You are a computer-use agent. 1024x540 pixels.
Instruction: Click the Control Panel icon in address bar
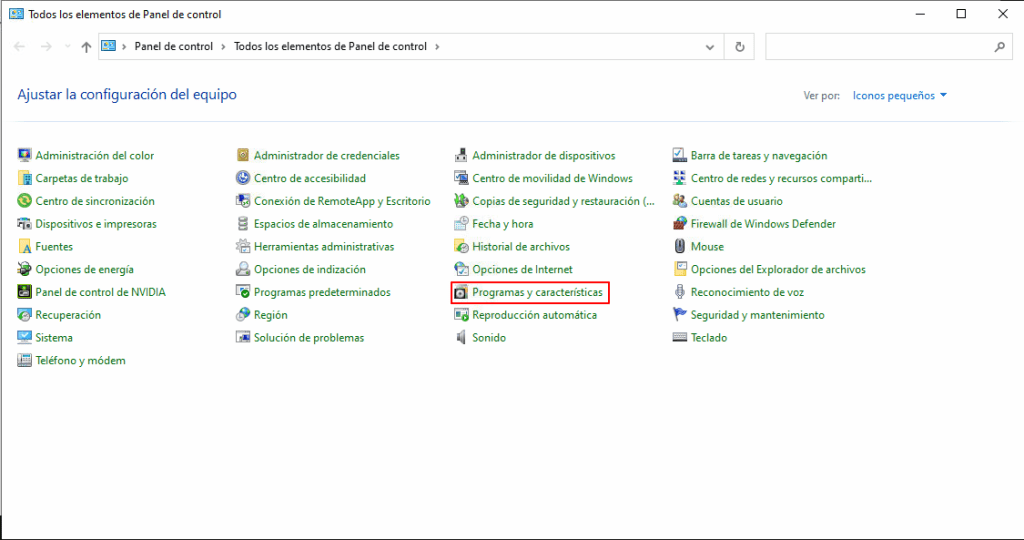point(108,46)
